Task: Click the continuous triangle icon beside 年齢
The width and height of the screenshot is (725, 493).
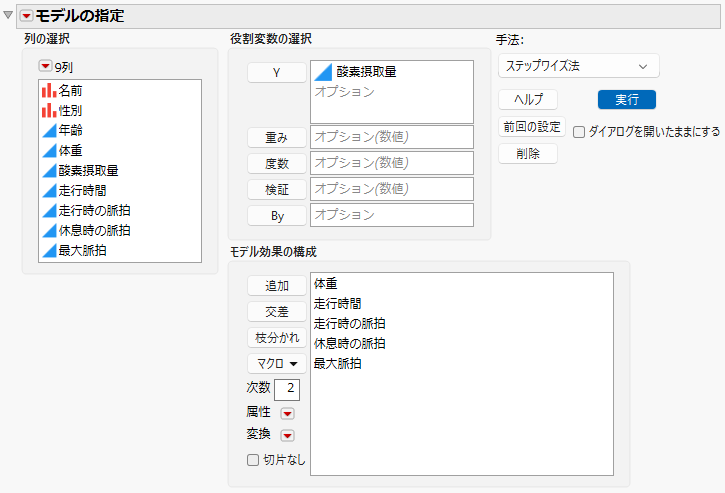Action: 49,131
